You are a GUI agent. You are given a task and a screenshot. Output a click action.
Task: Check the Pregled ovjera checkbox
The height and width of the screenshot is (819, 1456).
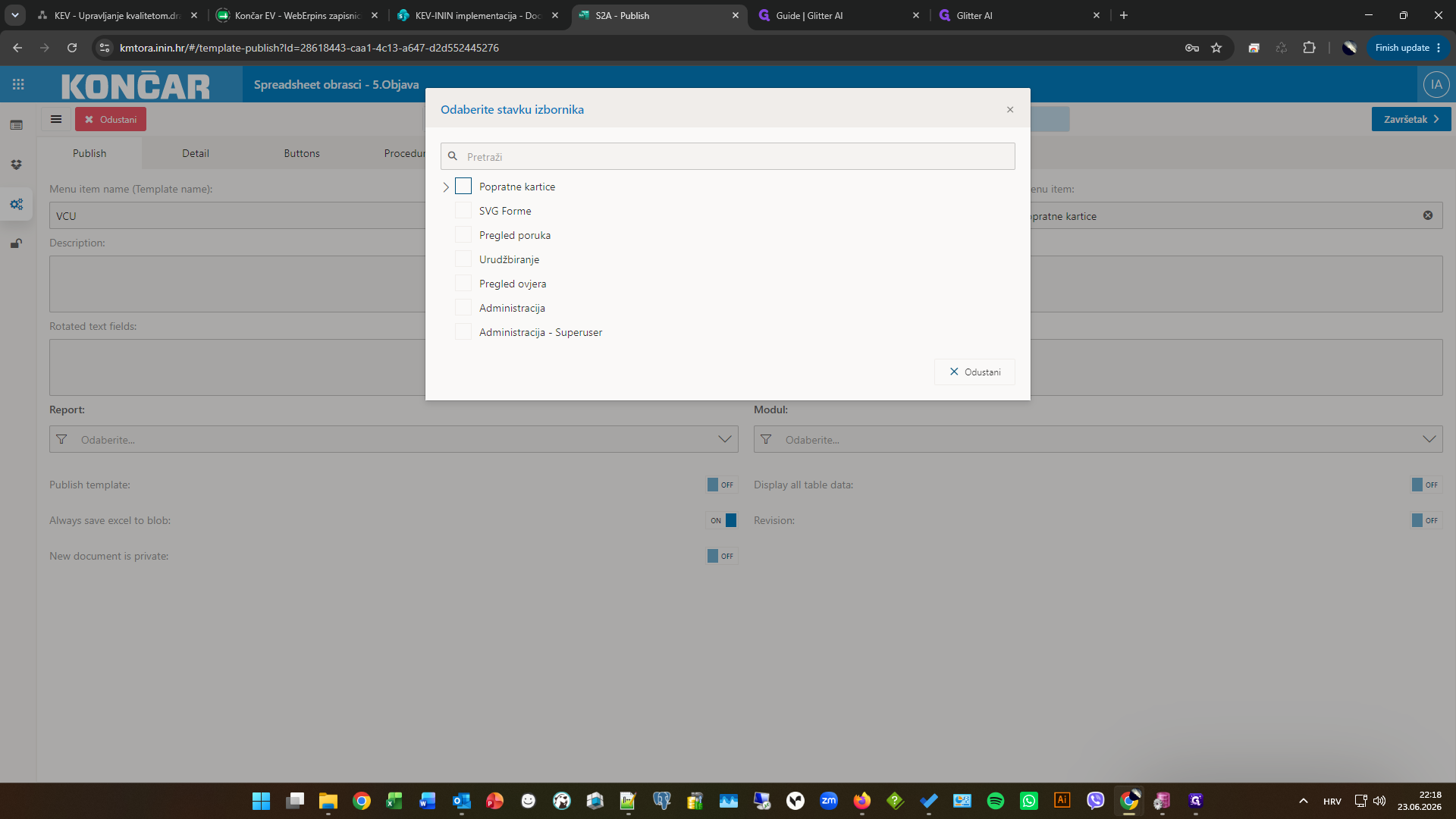[x=463, y=284]
